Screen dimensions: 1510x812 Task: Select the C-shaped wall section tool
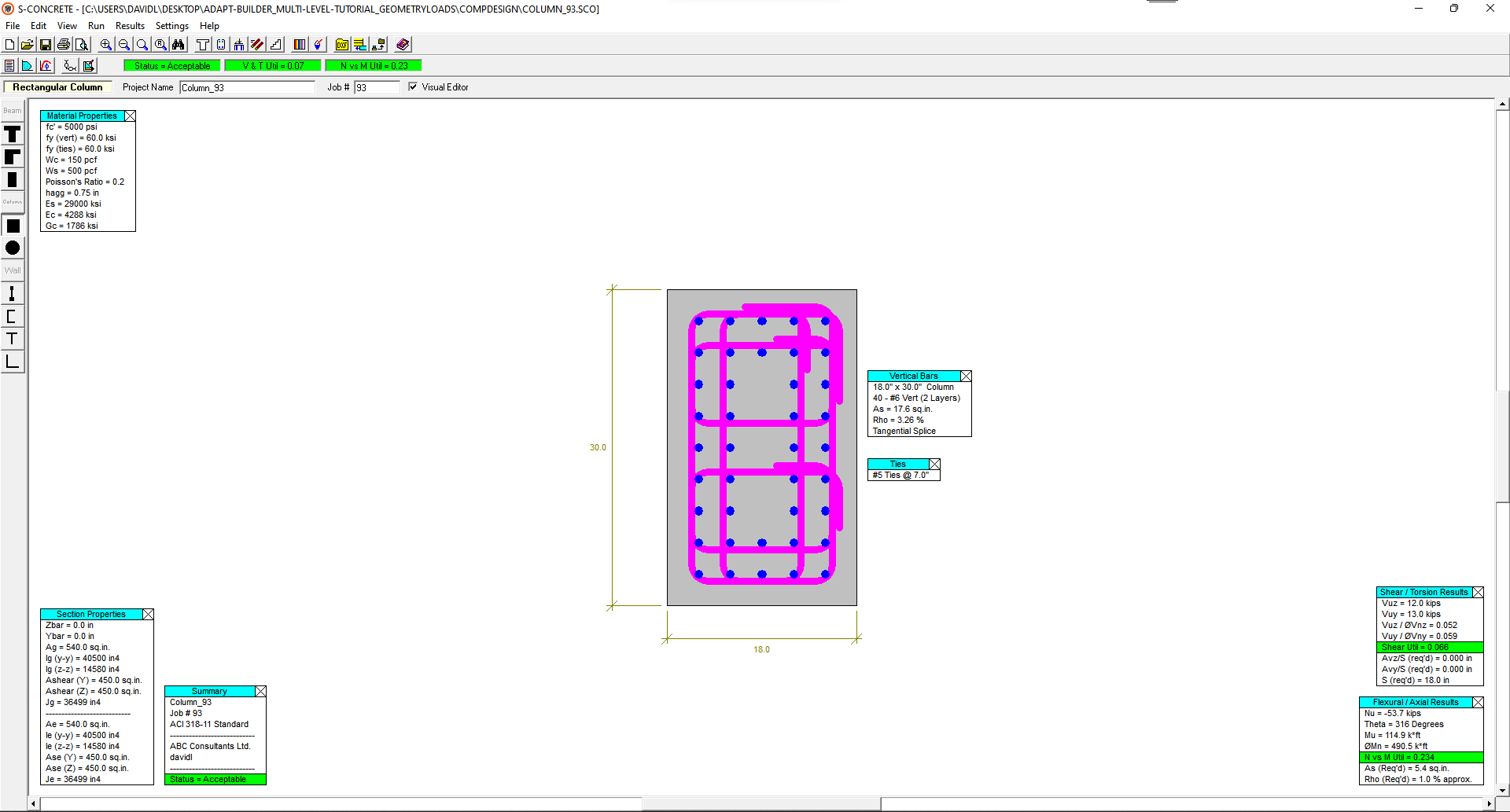point(13,317)
